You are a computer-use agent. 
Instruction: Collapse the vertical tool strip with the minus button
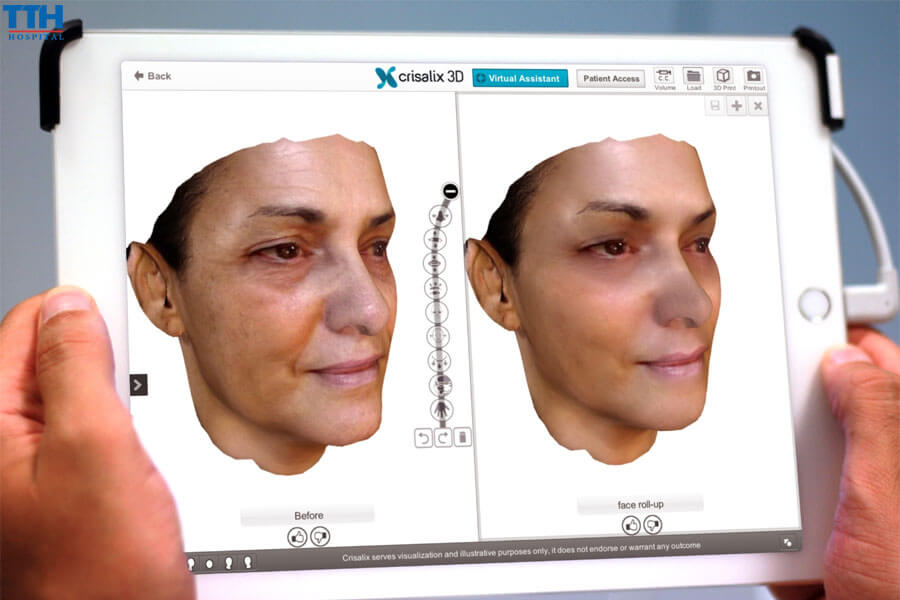[x=451, y=191]
